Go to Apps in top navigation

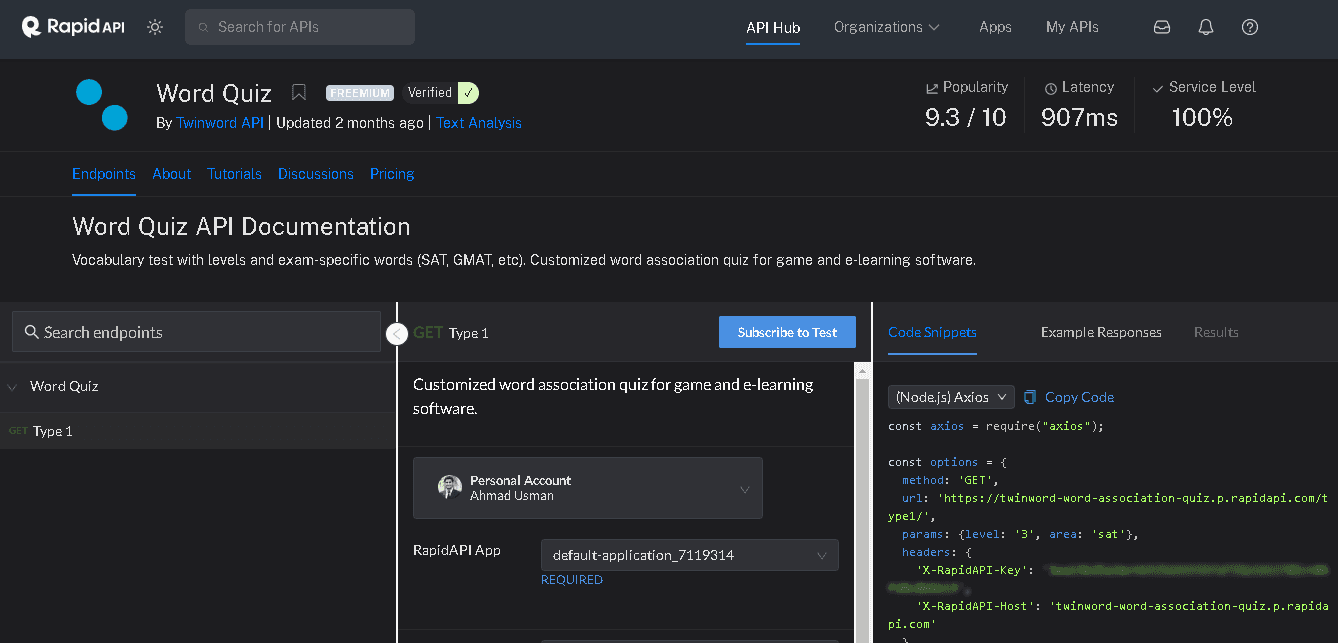pos(995,27)
